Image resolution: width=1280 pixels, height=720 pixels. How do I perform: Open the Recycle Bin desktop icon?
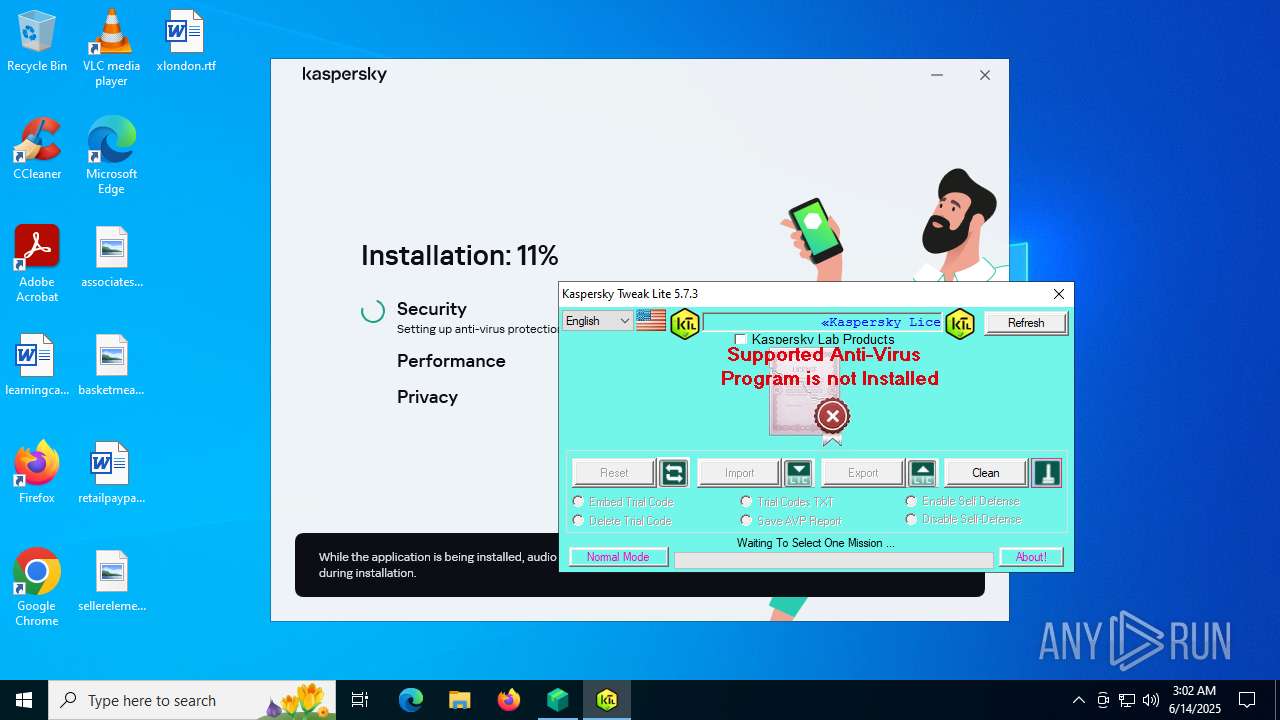[x=37, y=41]
